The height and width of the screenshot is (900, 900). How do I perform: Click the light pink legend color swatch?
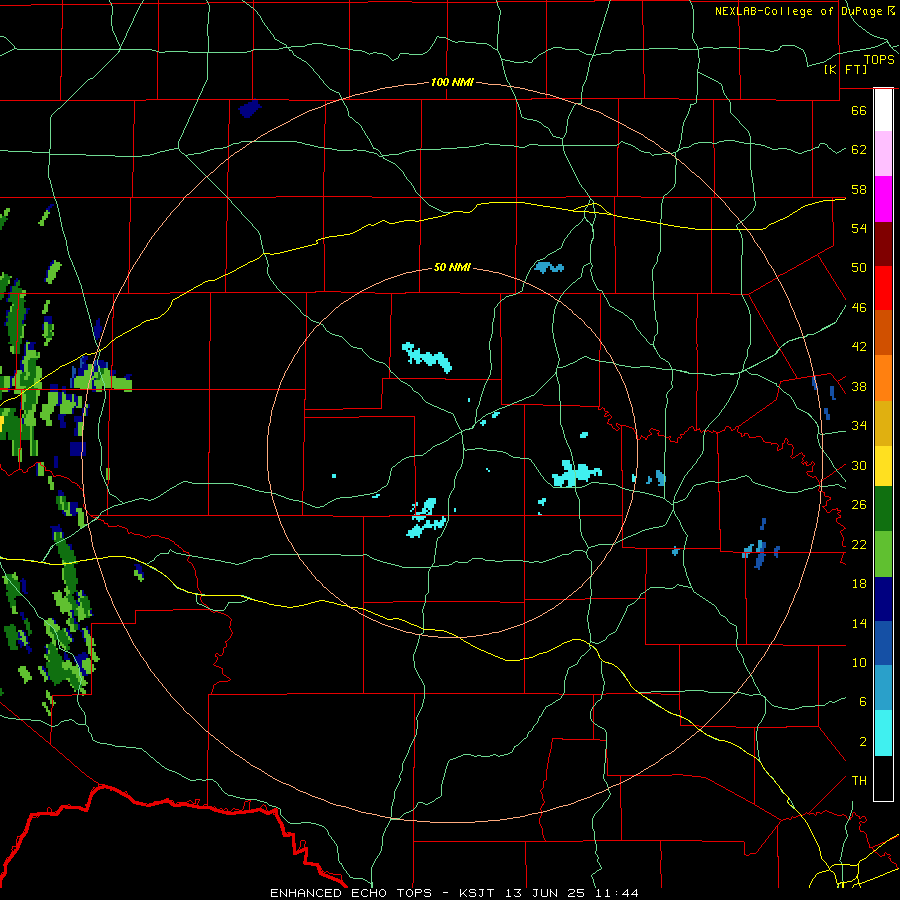coord(883,153)
